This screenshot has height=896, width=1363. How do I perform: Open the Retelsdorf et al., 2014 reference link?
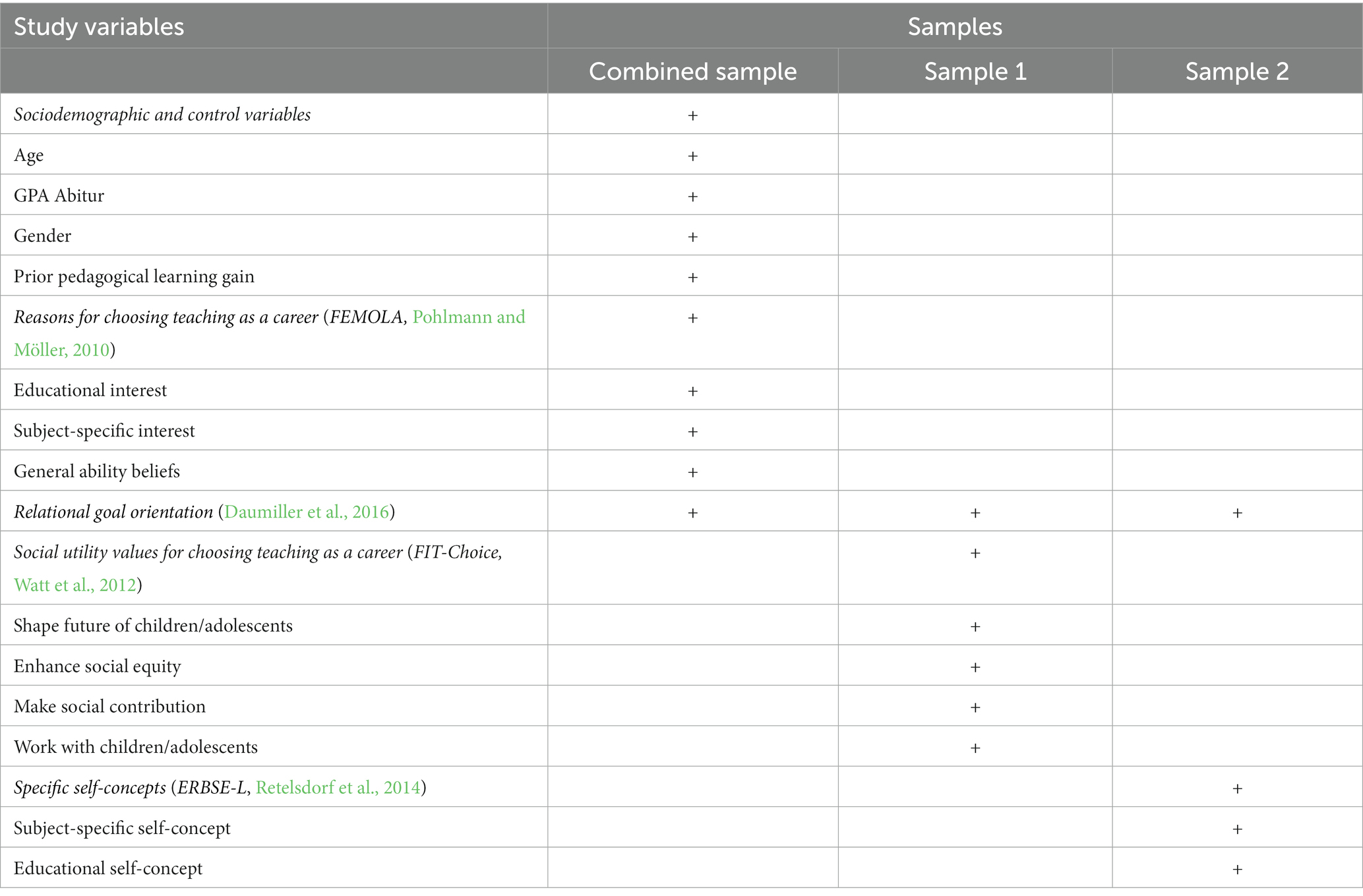338,787
